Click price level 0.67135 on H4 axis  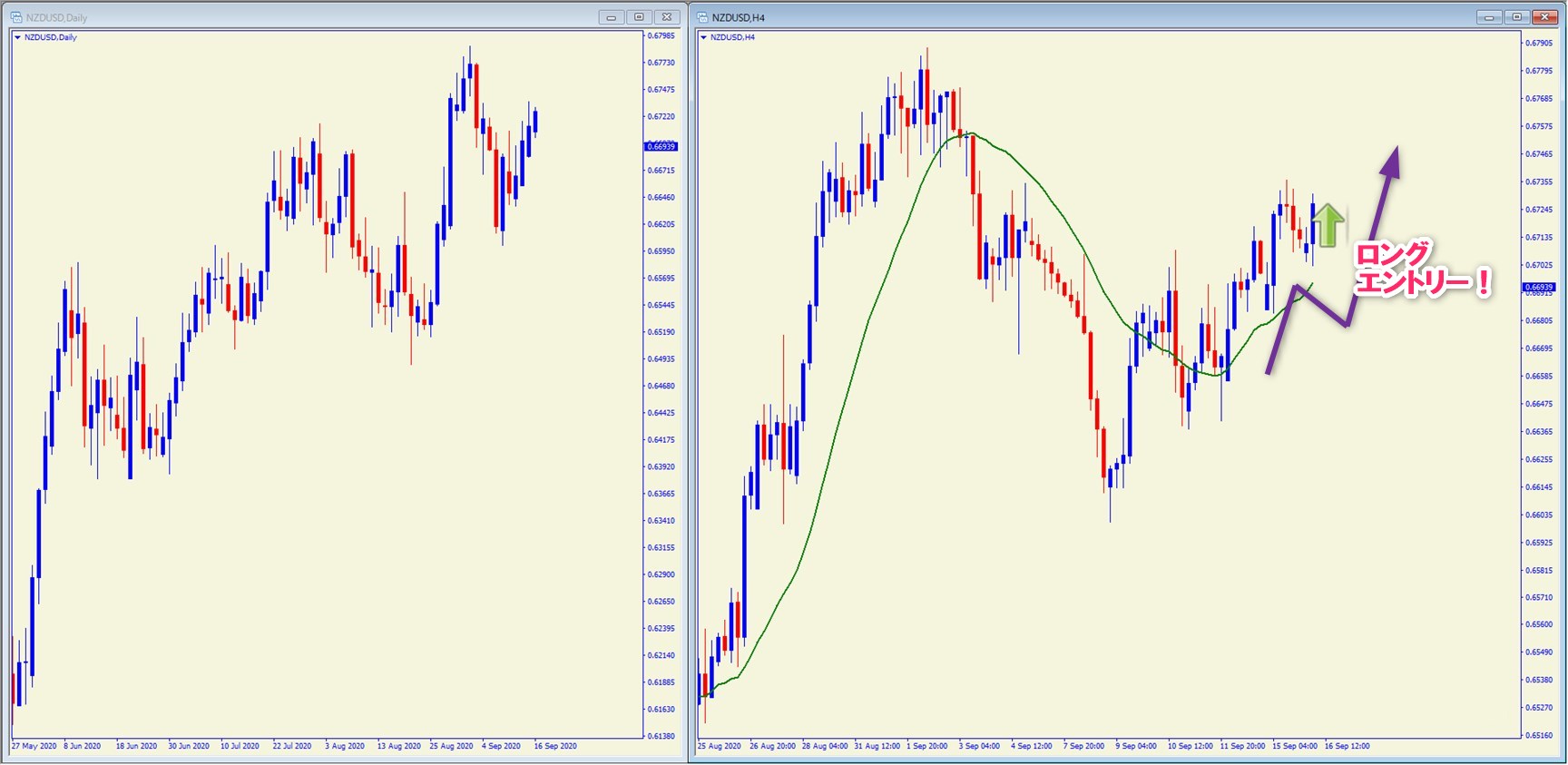(1539, 238)
